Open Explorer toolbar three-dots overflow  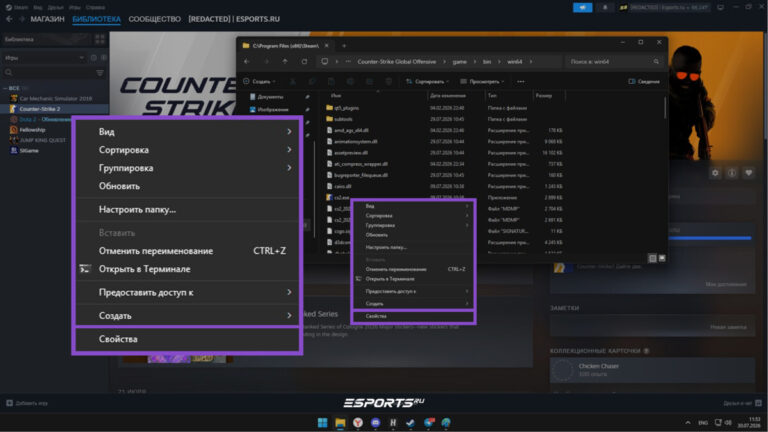point(521,81)
